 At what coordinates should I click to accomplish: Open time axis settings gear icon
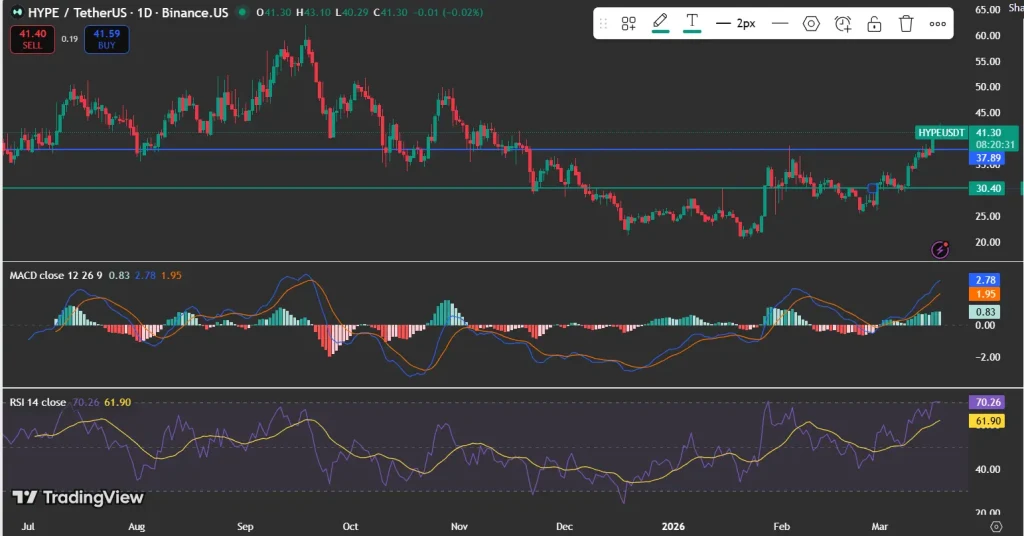tap(996, 526)
